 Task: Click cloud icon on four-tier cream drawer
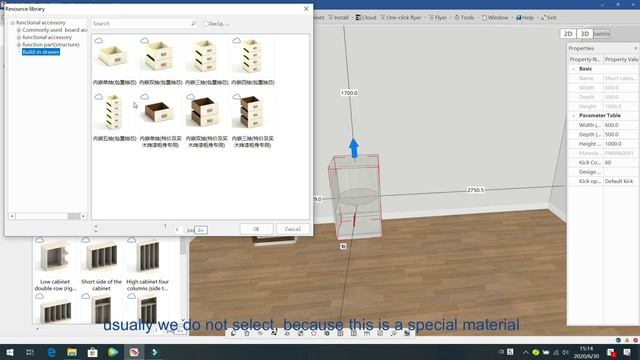[x=236, y=40]
